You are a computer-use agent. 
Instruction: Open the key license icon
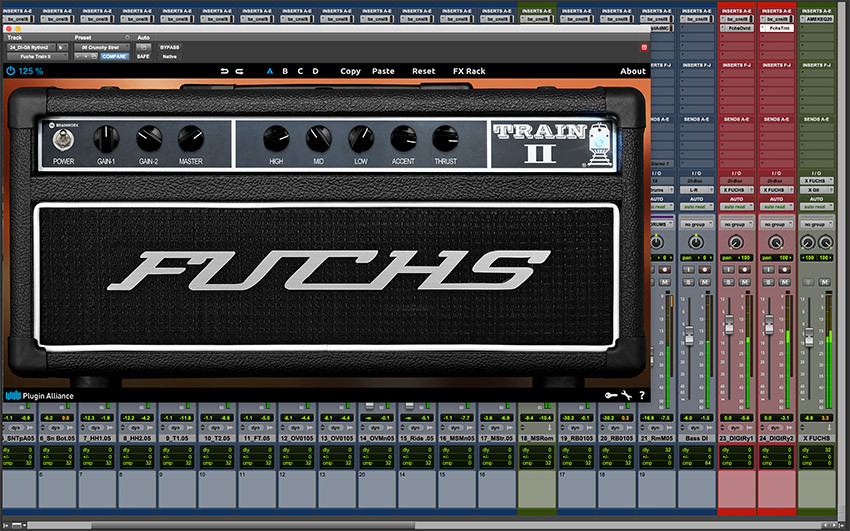[610, 396]
